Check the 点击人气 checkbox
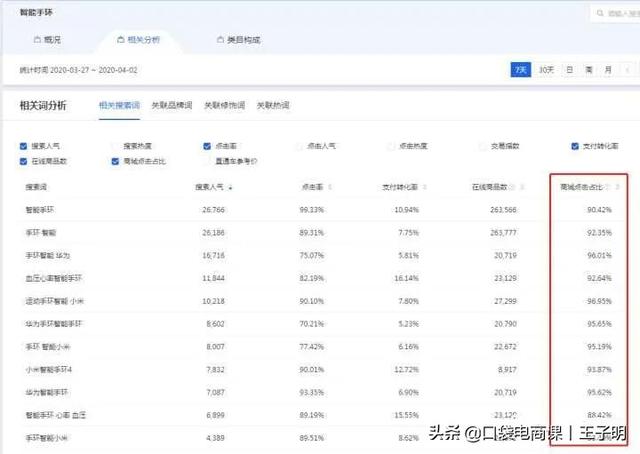 (x=299, y=146)
